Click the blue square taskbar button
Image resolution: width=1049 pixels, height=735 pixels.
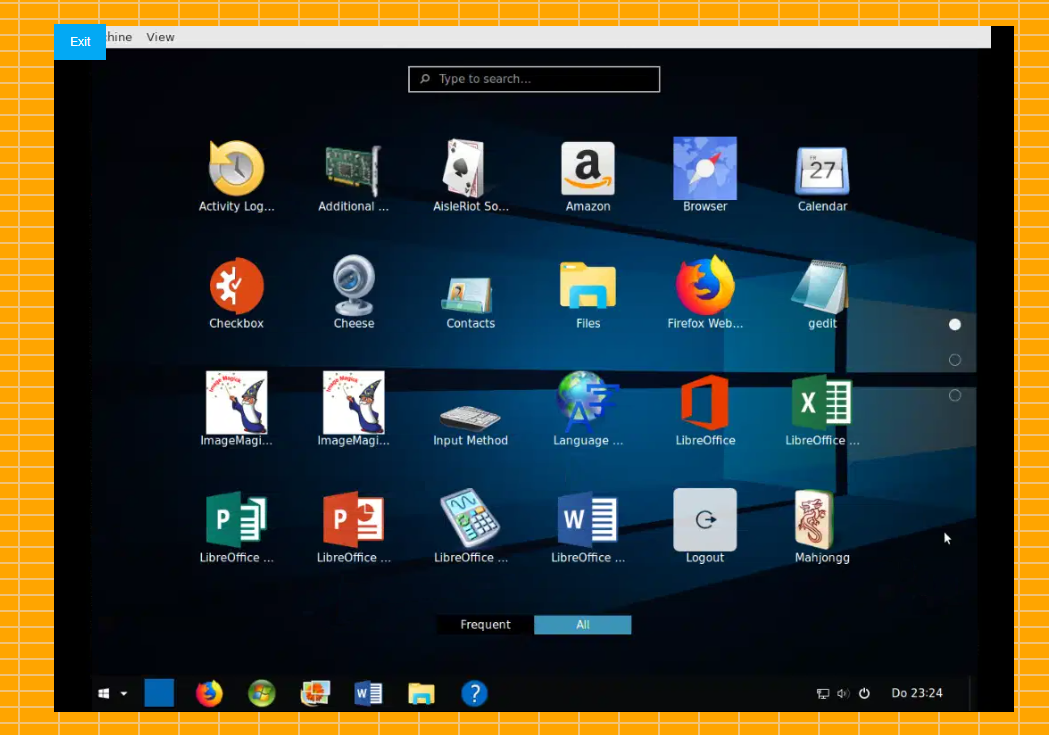tap(159, 693)
